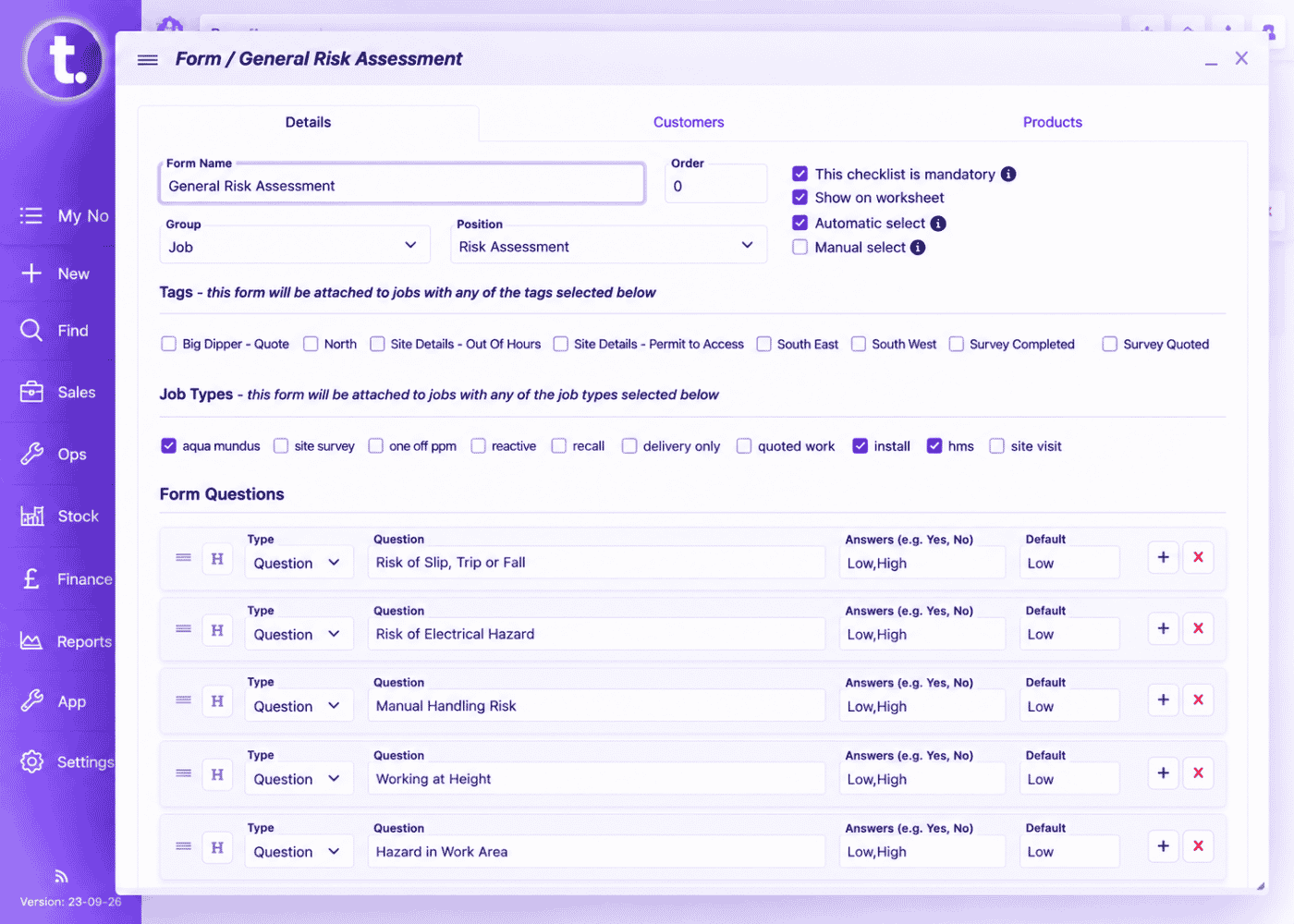Viewport: 1294px width, 924px height.
Task: Open the Type dropdown for 'Risk of Slip, Trip or Fall'
Action: 299,563
